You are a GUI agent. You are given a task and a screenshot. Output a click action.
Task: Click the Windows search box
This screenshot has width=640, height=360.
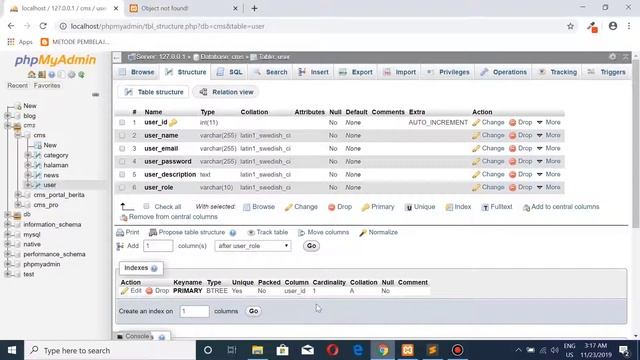tap(110, 350)
